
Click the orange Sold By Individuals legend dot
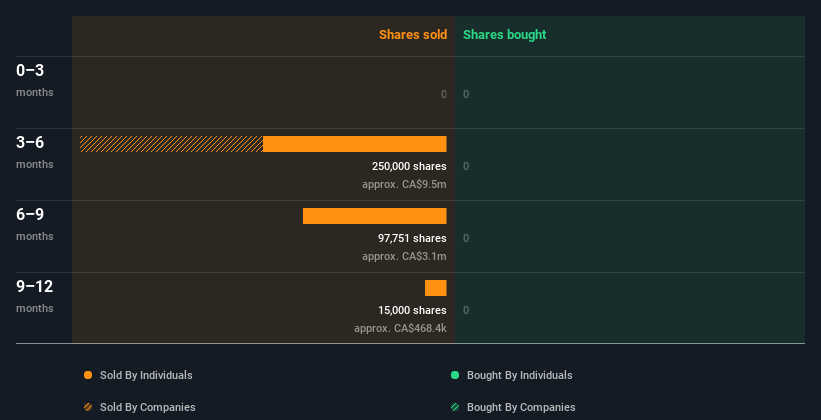coord(88,375)
